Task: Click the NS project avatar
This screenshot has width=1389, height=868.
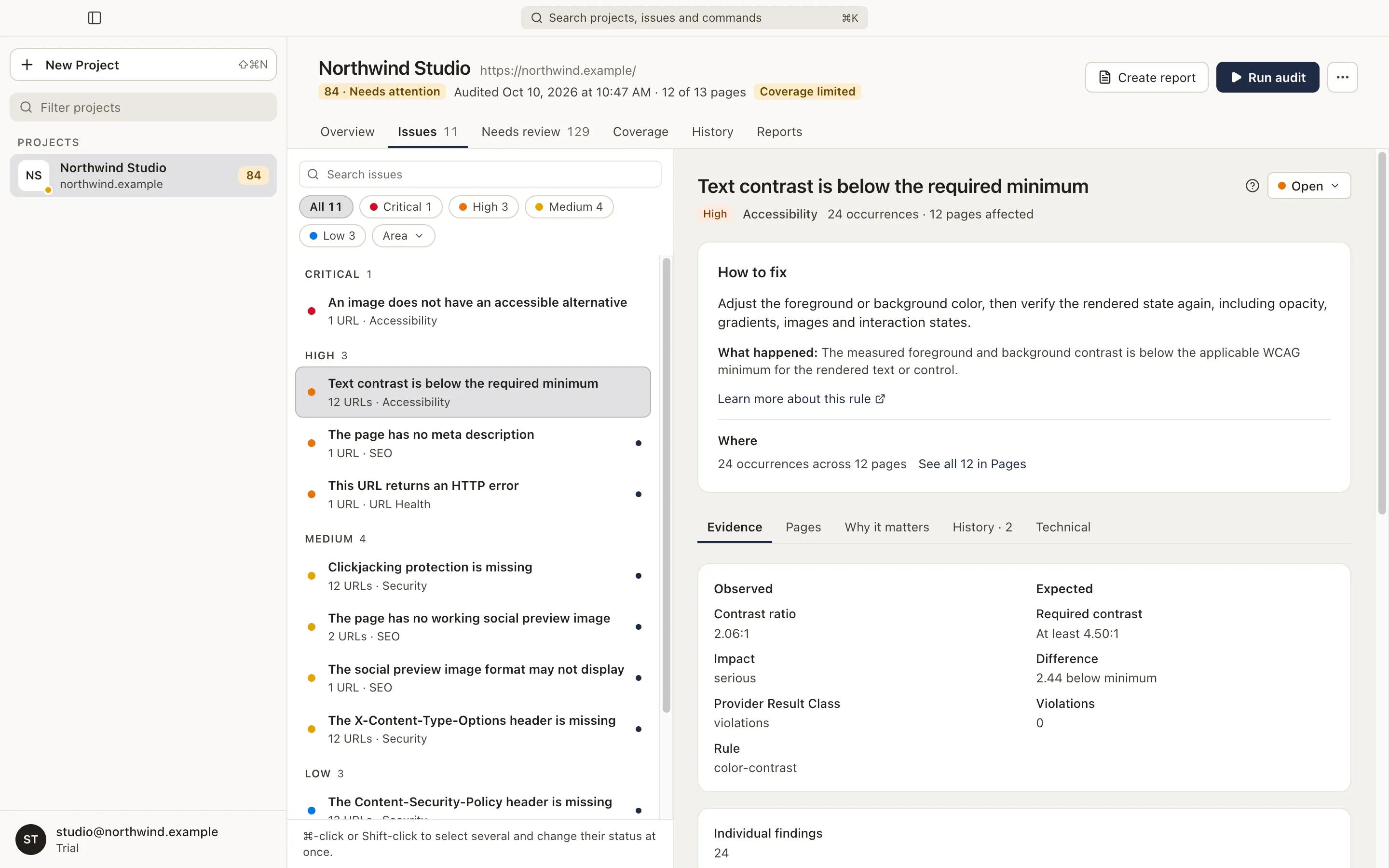Action: (33, 176)
